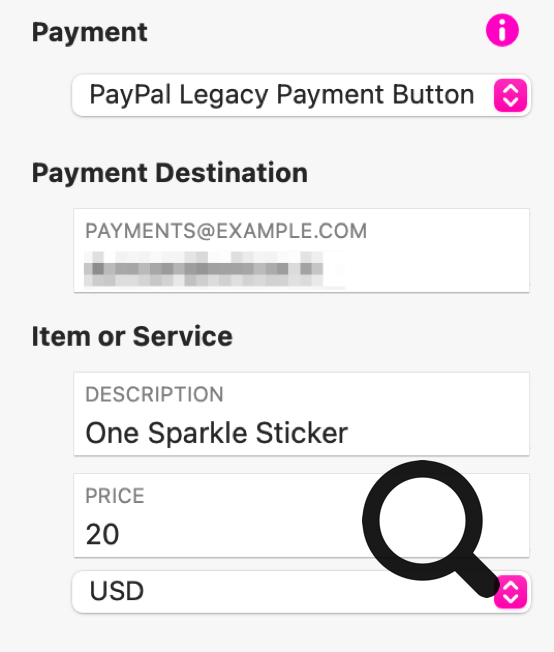Screen dimensions: 554x652
Task: Click inside the Description field
Action: pyautogui.click(x=302, y=414)
